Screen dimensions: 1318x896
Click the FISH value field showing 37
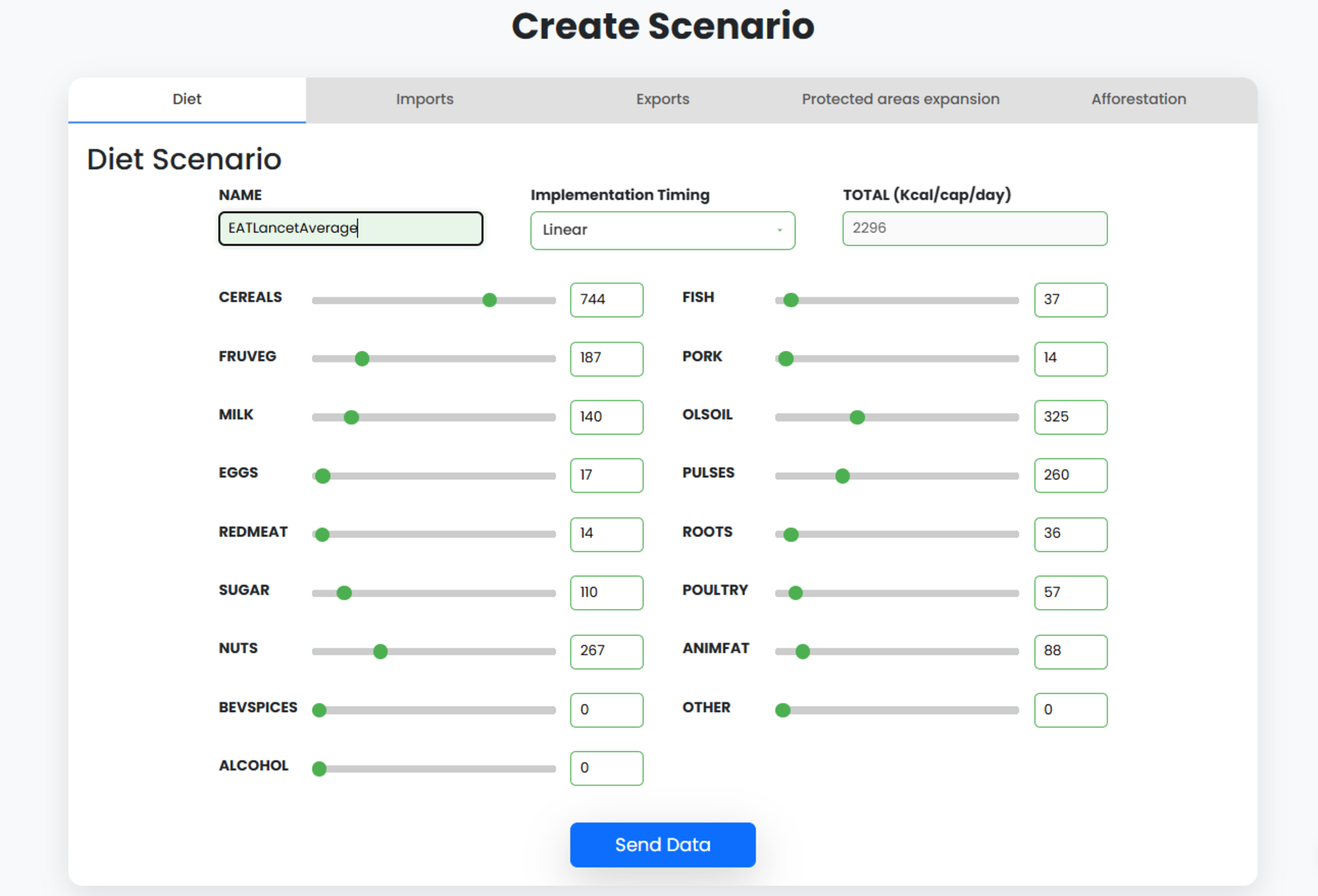[1070, 300]
